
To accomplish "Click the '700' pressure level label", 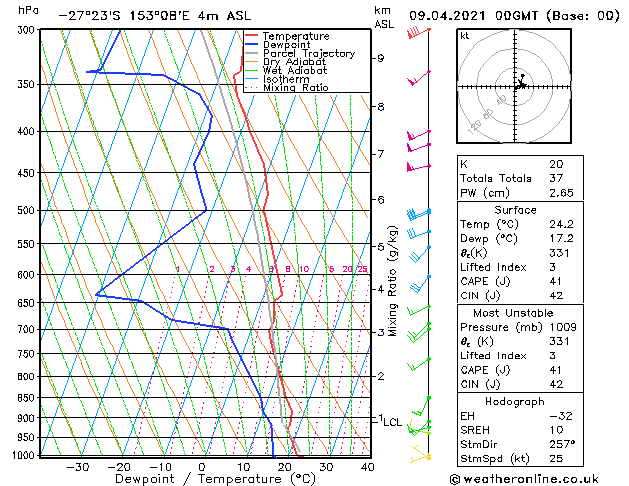I will 28,330.
